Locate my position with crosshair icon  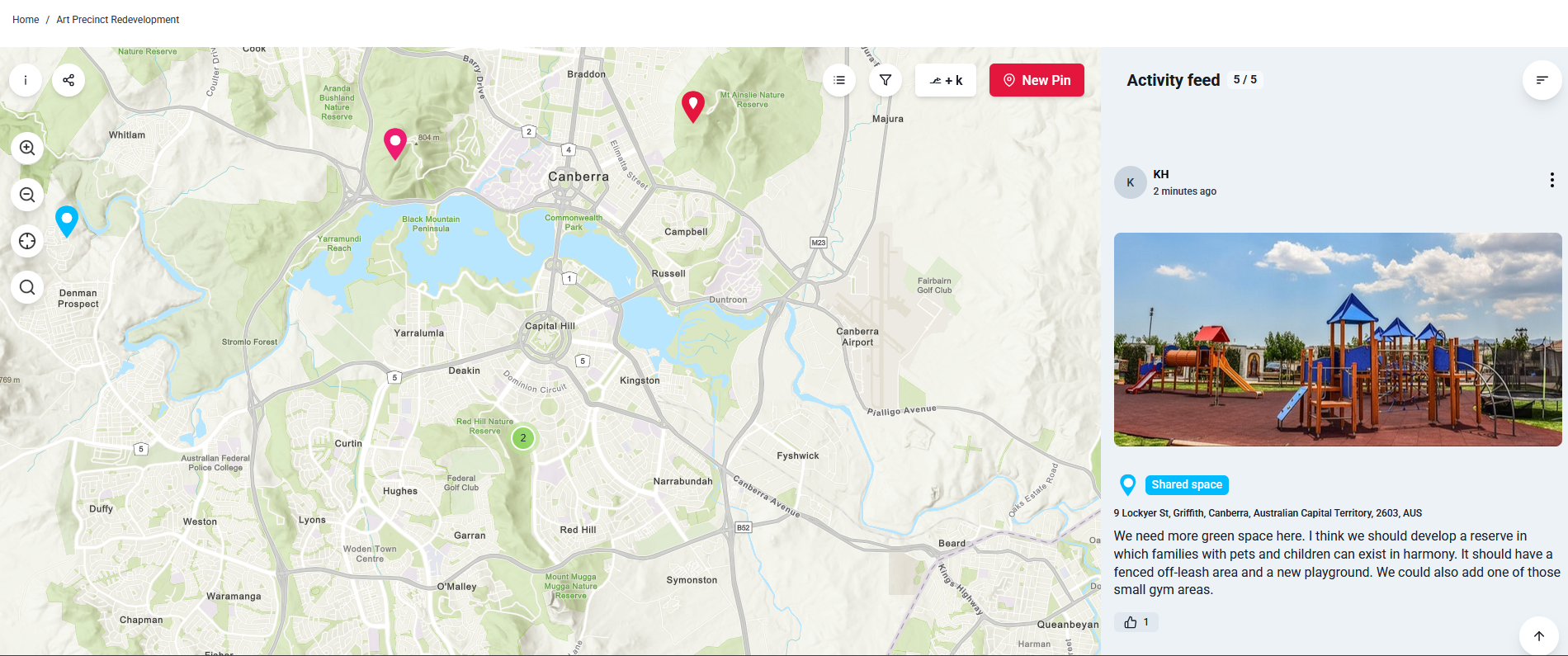click(x=27, y=241)
